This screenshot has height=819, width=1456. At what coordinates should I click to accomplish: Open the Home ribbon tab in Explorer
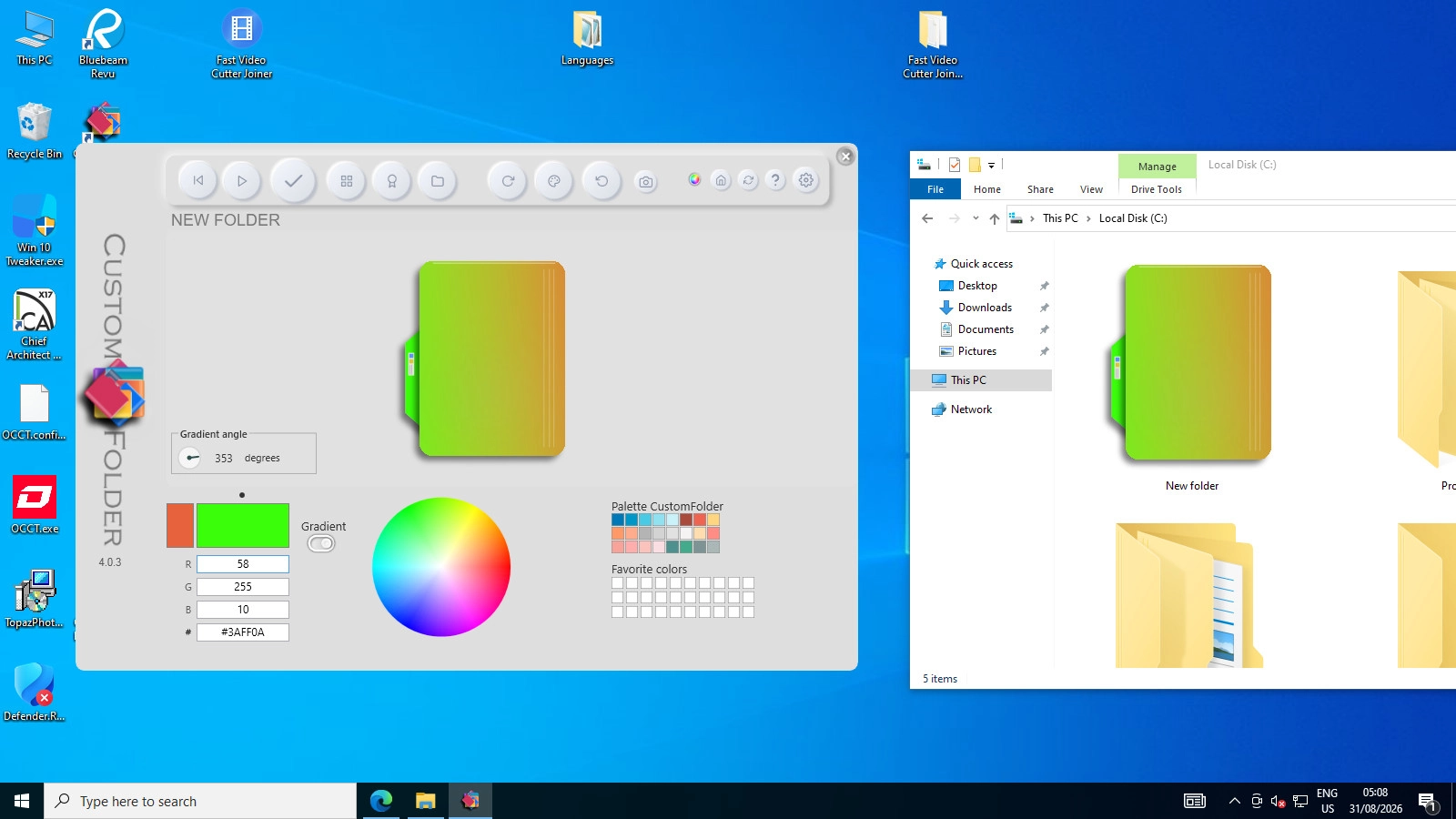[x=987, y=189]
